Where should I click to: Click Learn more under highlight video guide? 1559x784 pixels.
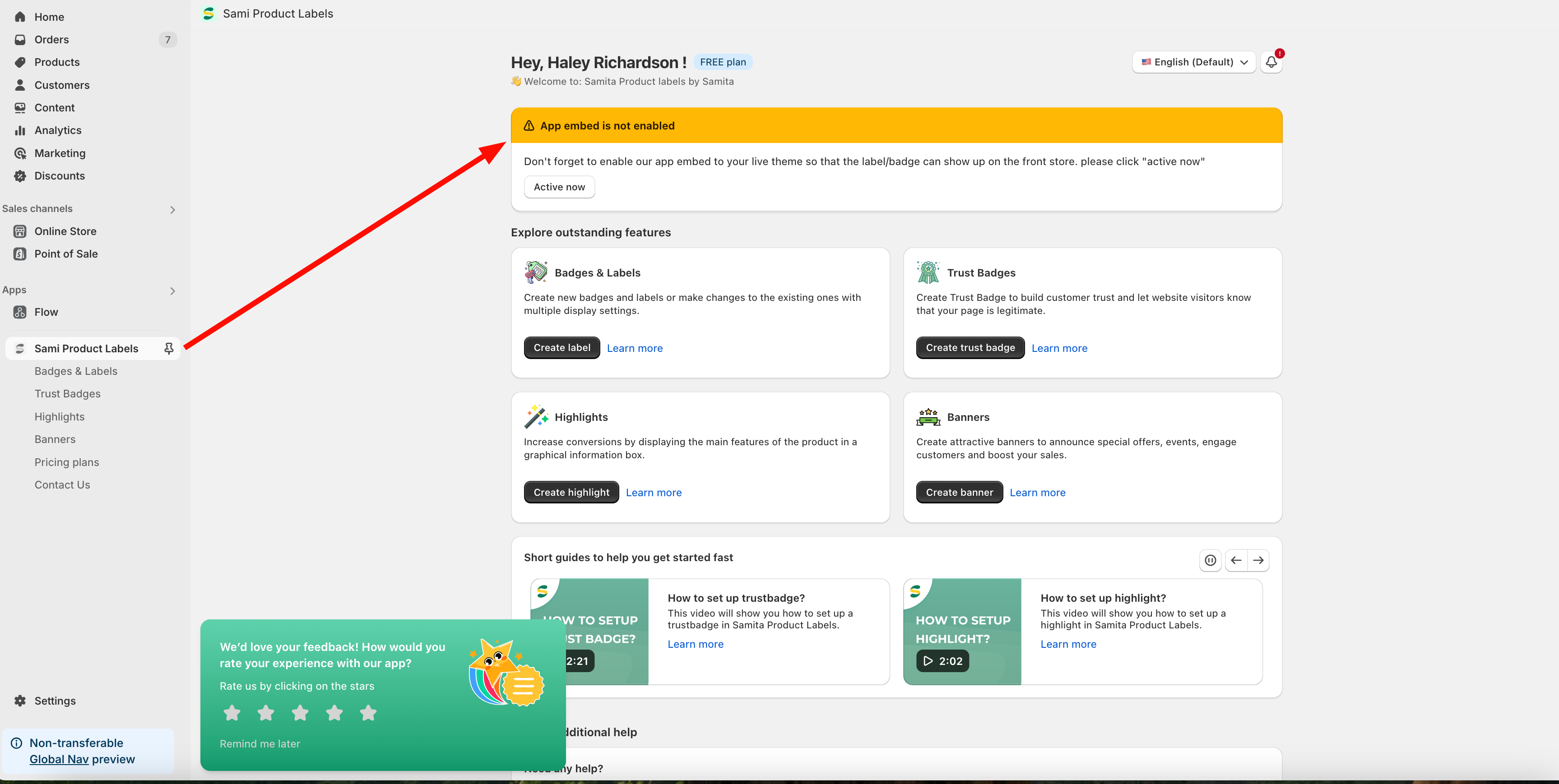(x=1068, y=644)
